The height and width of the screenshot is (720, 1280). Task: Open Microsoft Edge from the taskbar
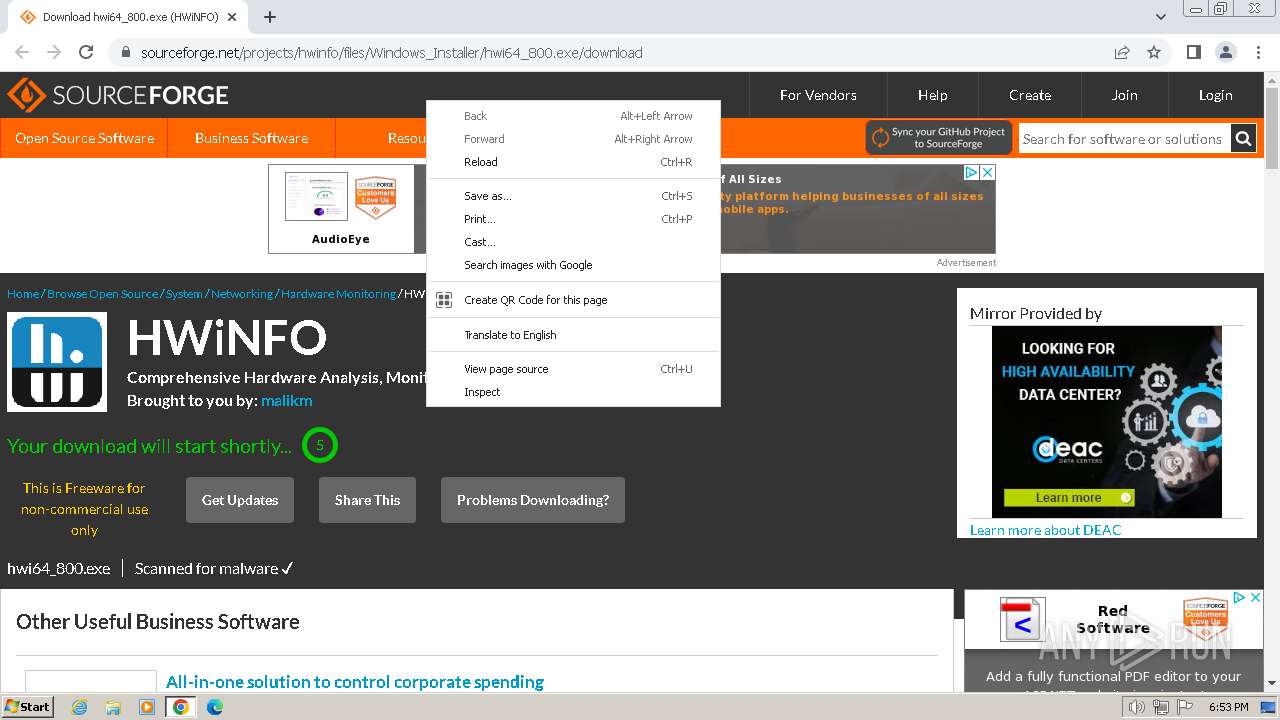(x=215, y=707)
